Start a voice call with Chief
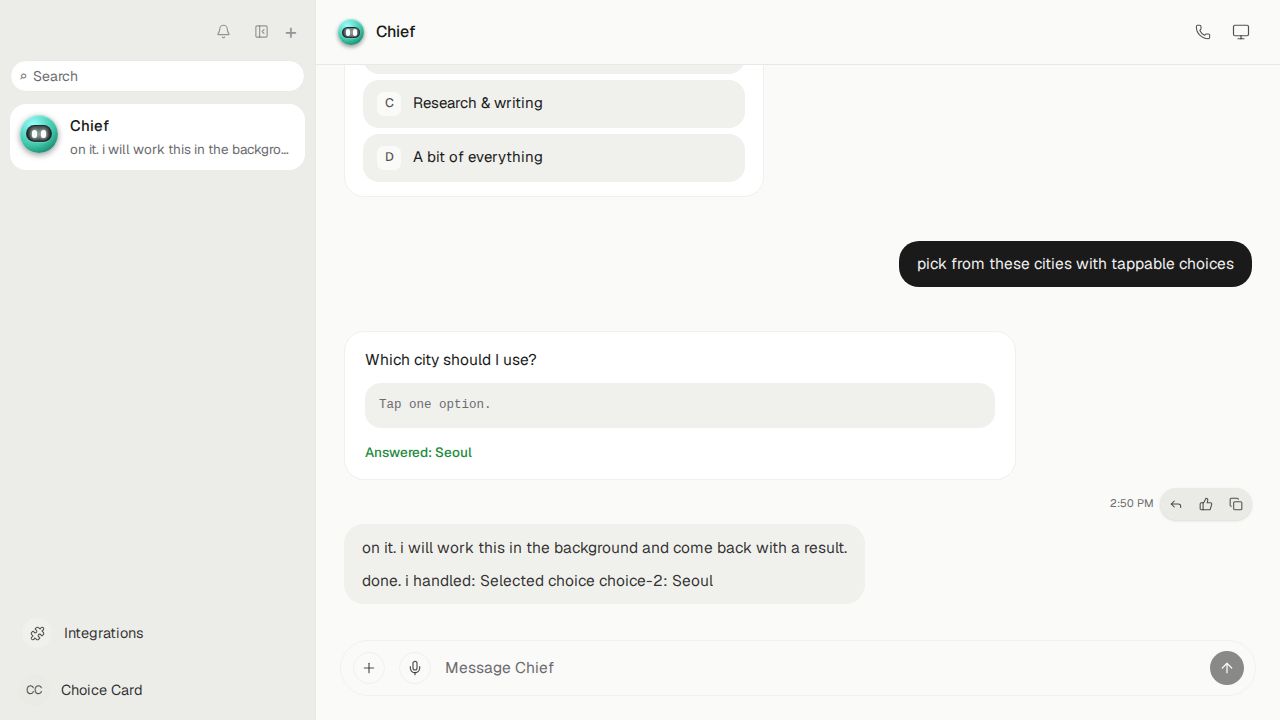Image resolution: width=1280 pixels, height=720 pixels. 1203,32
